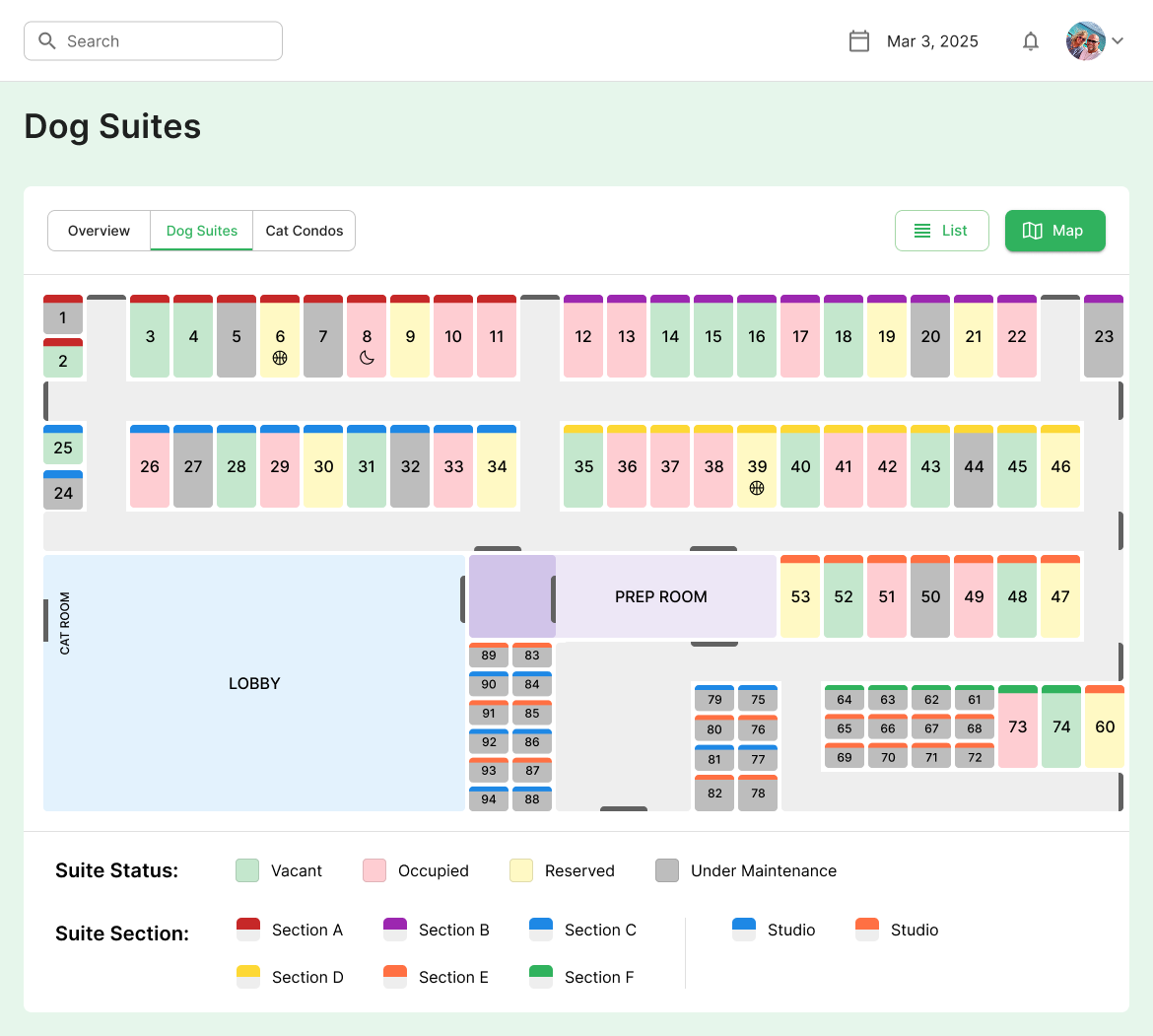This screenshot has width=1153, height=1036.
Task: Click the Vacant status color swatch
Action: pos(247,870)
